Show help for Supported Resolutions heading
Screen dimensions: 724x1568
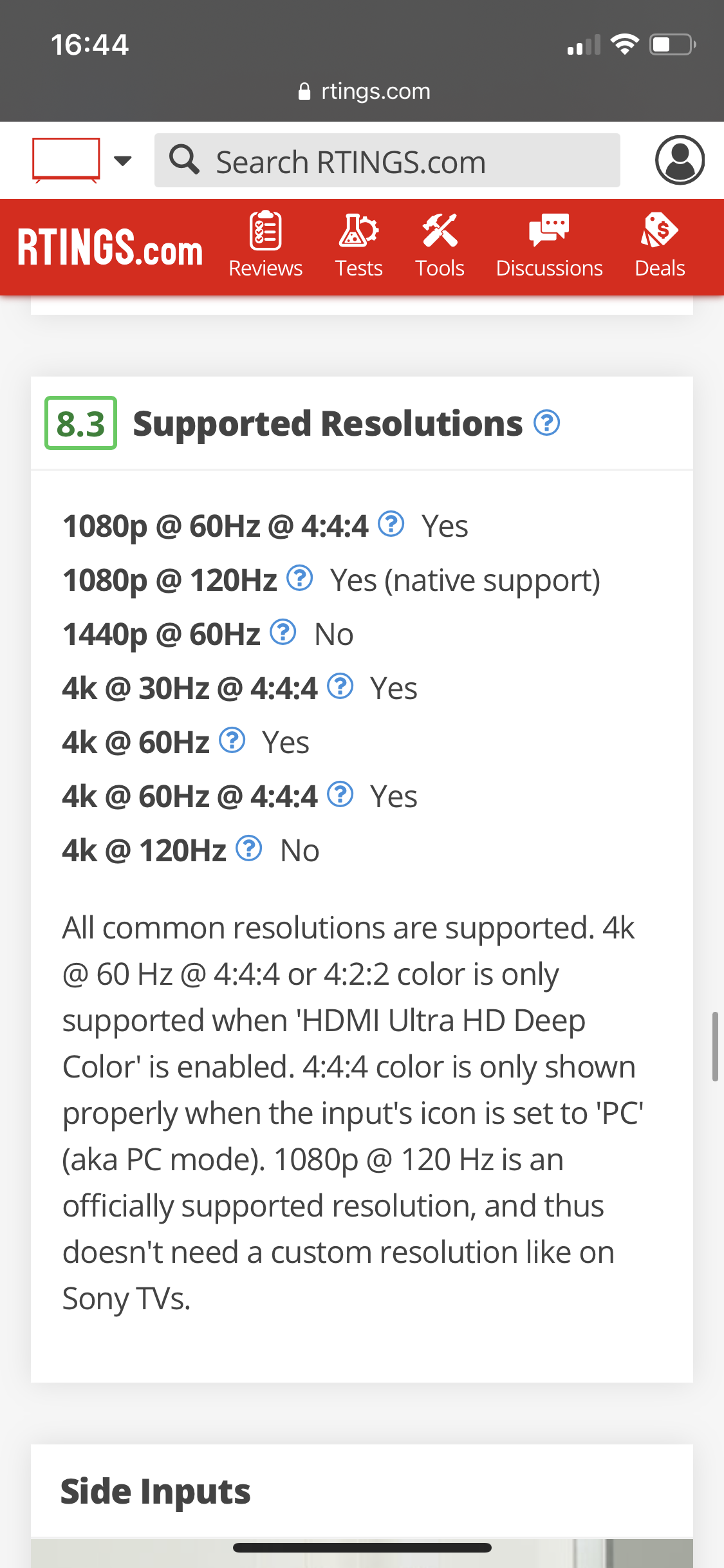click(x=547, y=423)
